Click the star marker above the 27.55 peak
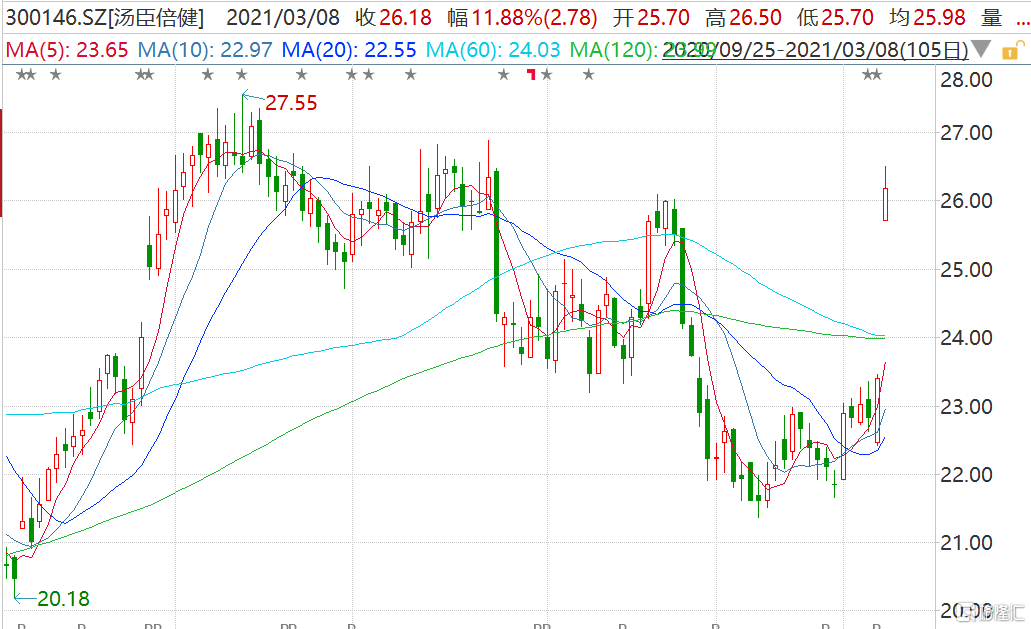The image size is (1031, 629). [241, 75]
